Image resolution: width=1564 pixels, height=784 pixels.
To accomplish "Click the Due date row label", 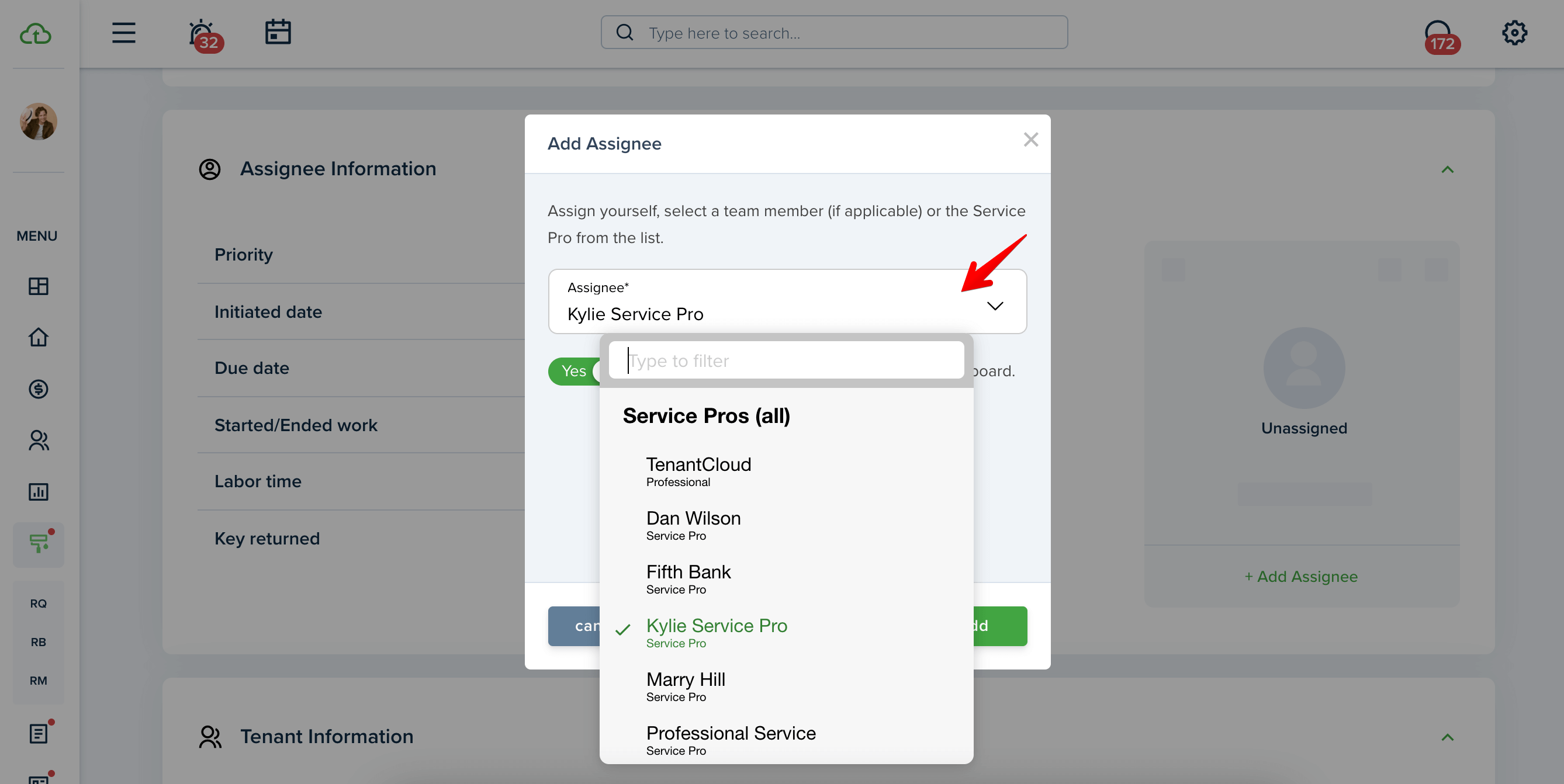I will click(x=251, y=367).
